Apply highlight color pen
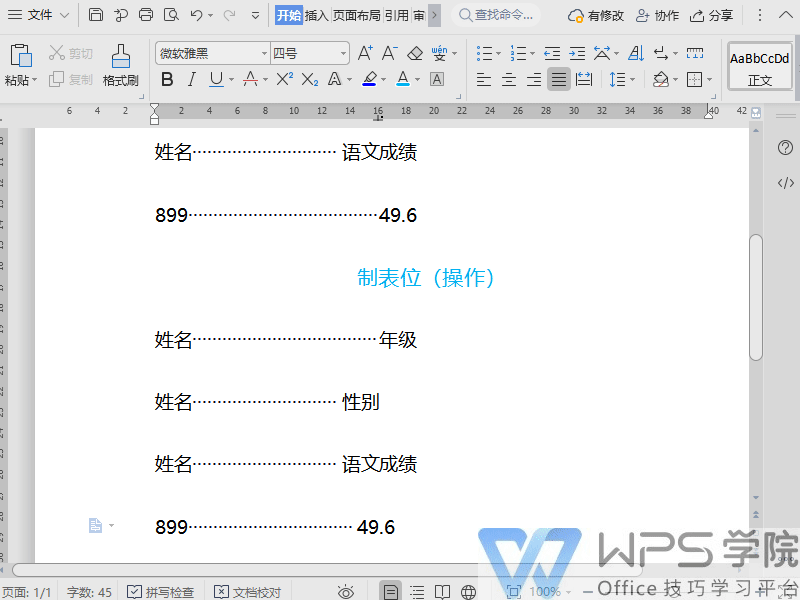The image size is (800, 600). tap(369, 79)
